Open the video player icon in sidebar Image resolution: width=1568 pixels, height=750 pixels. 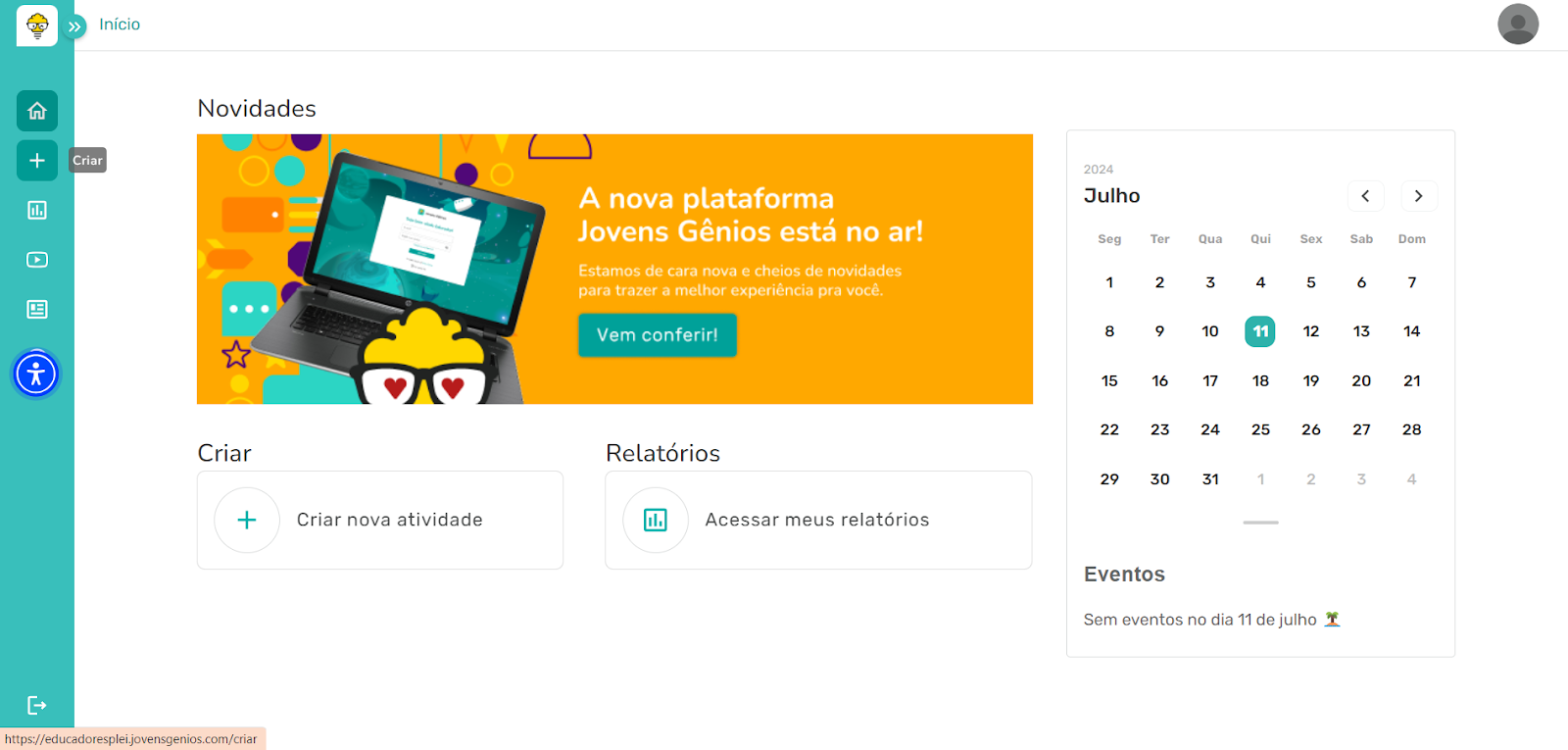[x=37, y=260]
